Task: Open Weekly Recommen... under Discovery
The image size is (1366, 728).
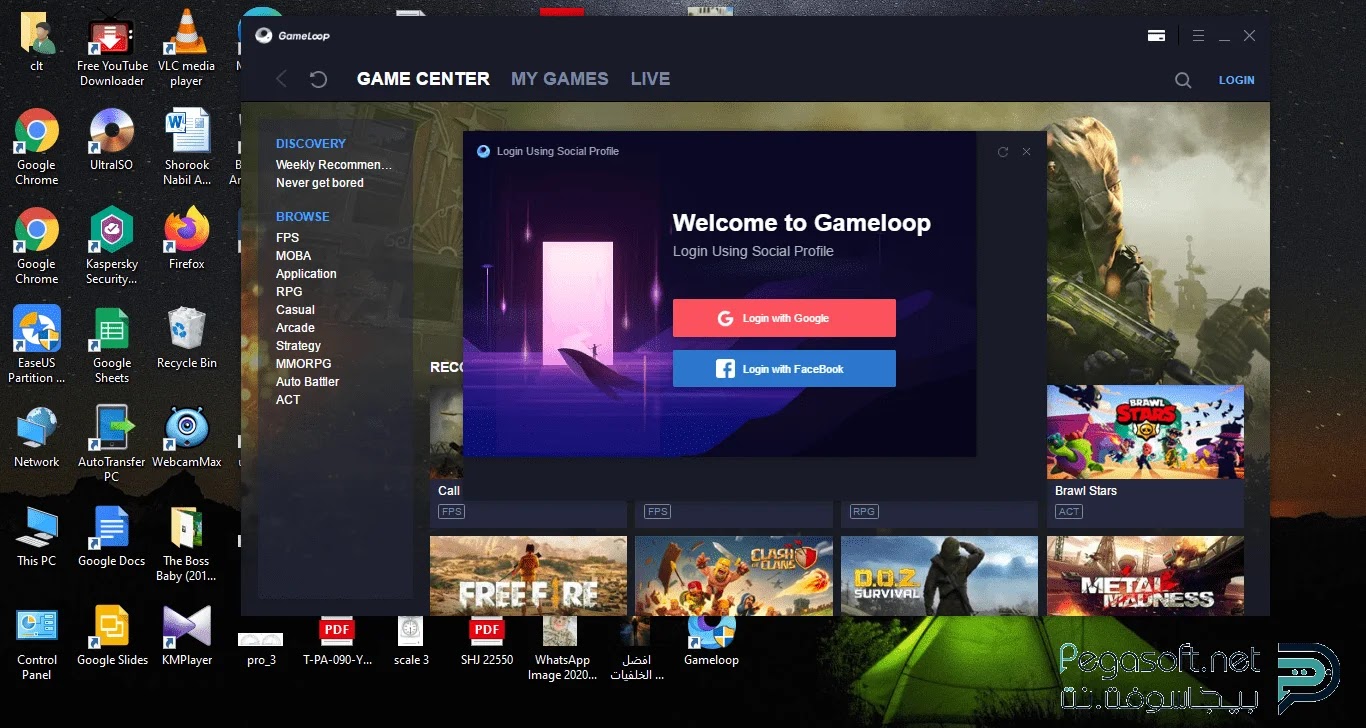Action: (x=334, y=165)
